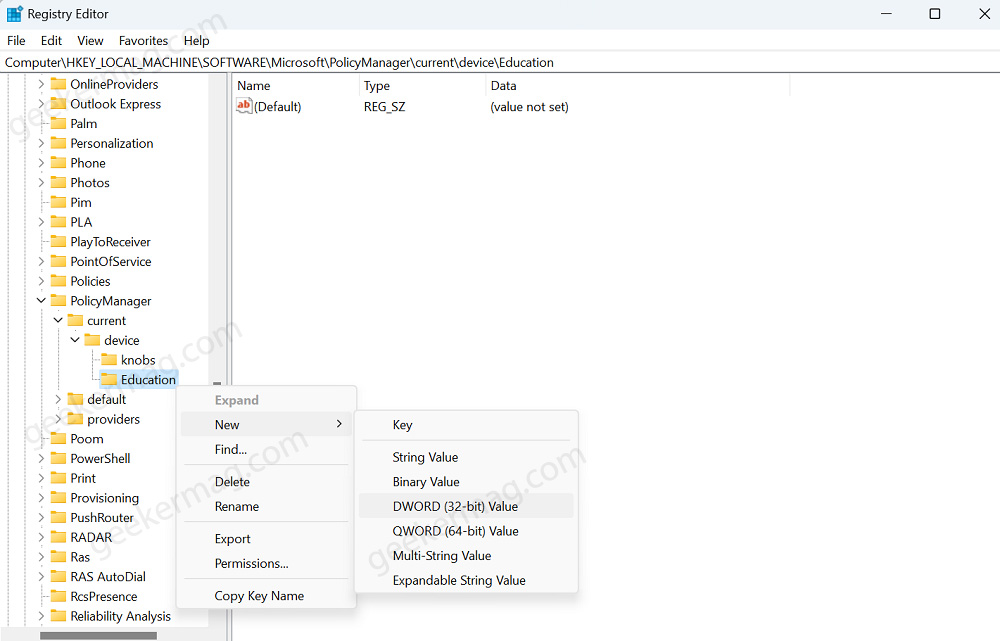Create a new Binary Value

pyautogui.click(x=466, y=482)
